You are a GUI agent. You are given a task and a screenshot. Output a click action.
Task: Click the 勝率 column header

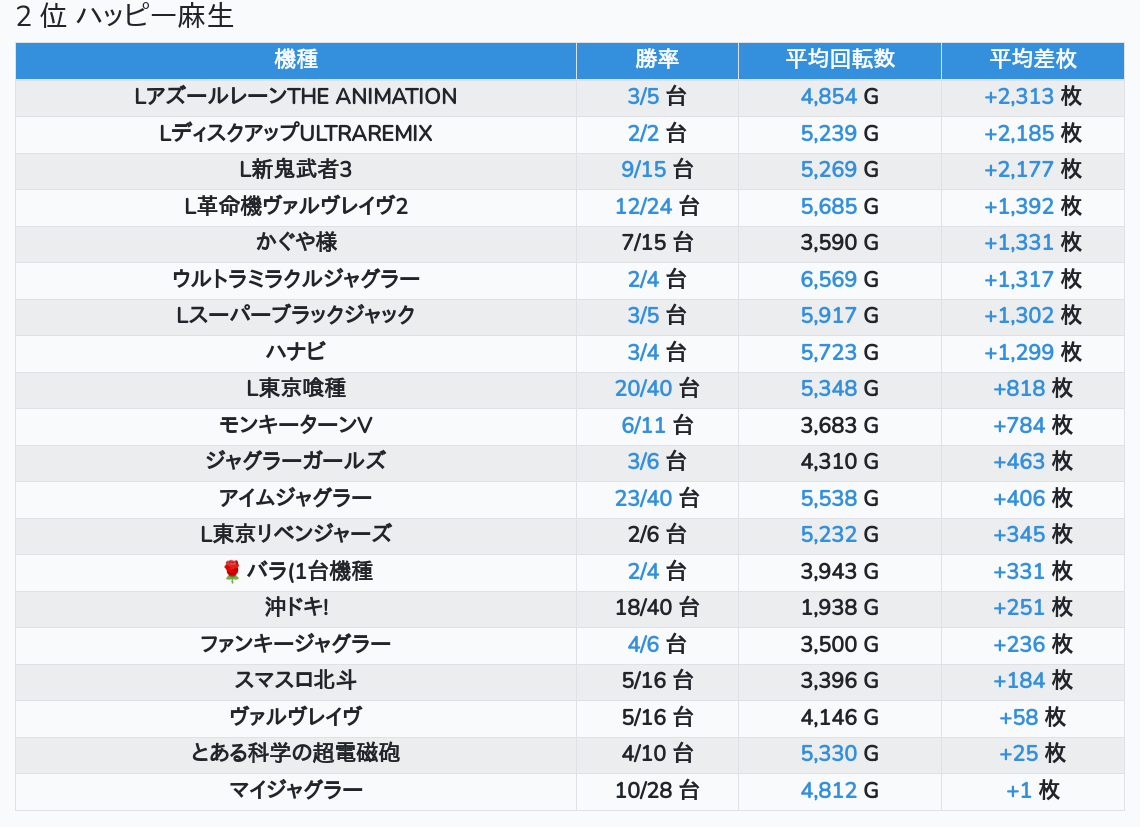tap(657, 60)
